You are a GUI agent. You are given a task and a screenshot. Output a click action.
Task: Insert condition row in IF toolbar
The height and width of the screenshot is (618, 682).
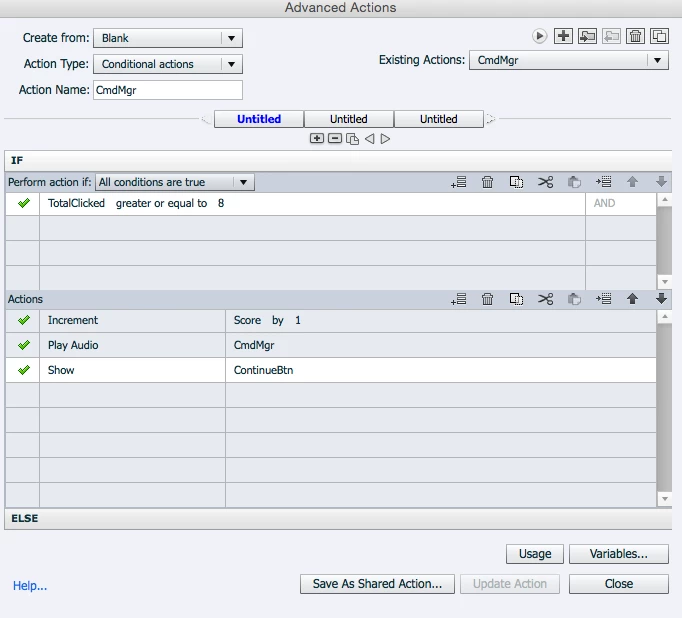(604, 182)
